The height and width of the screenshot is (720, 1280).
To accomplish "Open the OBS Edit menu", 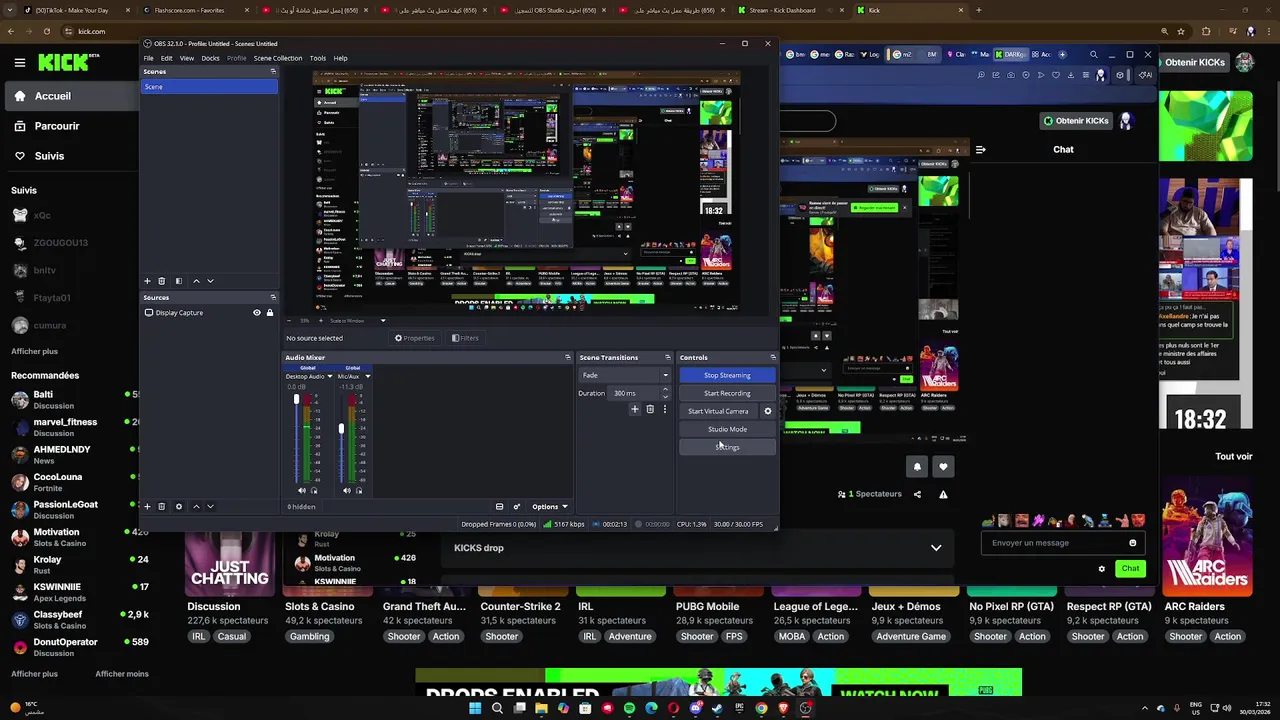I will click(166, 58).
